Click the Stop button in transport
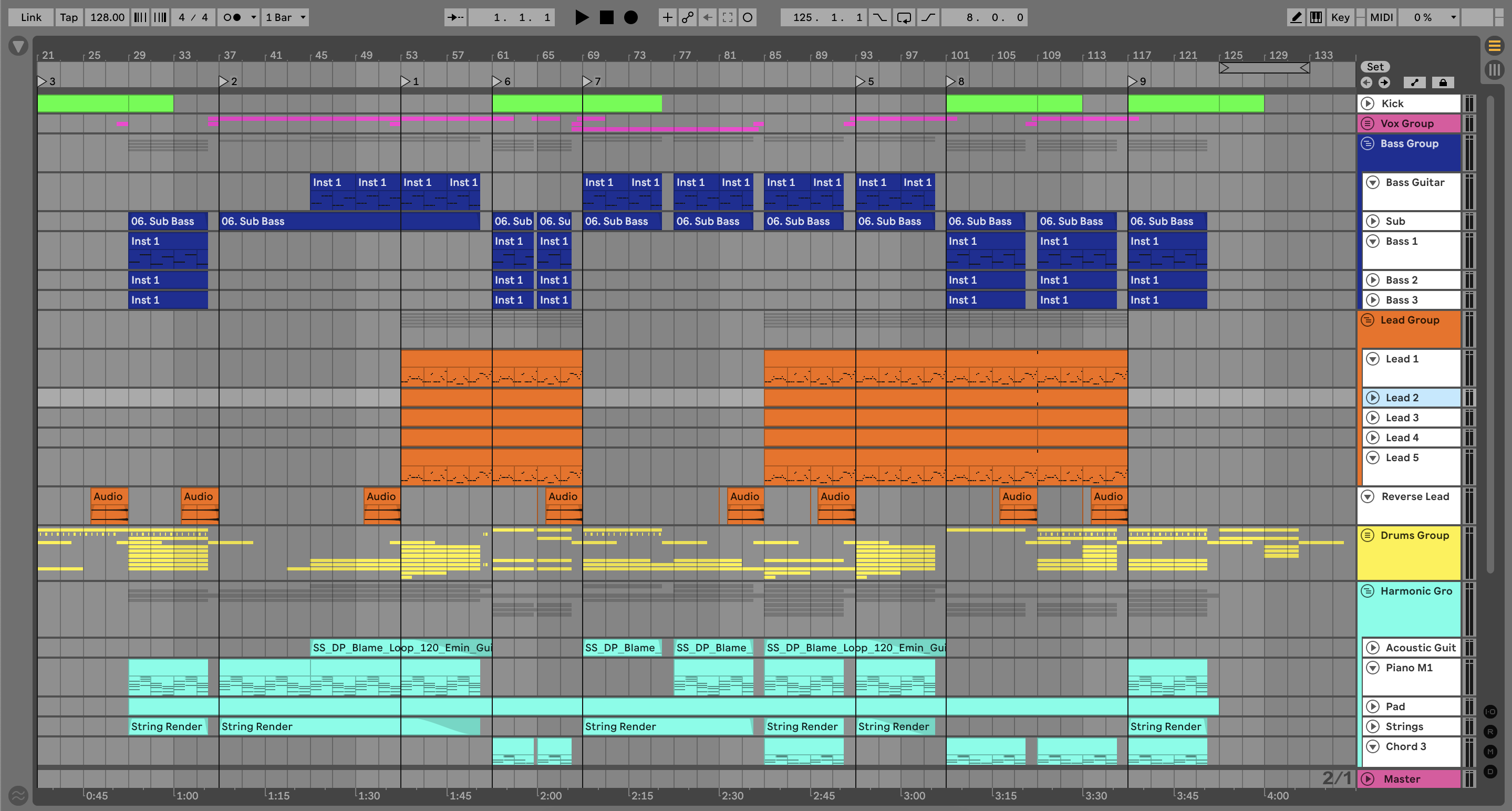The image size is (1512, 811). pyautogui.click(x=606, y=17)
